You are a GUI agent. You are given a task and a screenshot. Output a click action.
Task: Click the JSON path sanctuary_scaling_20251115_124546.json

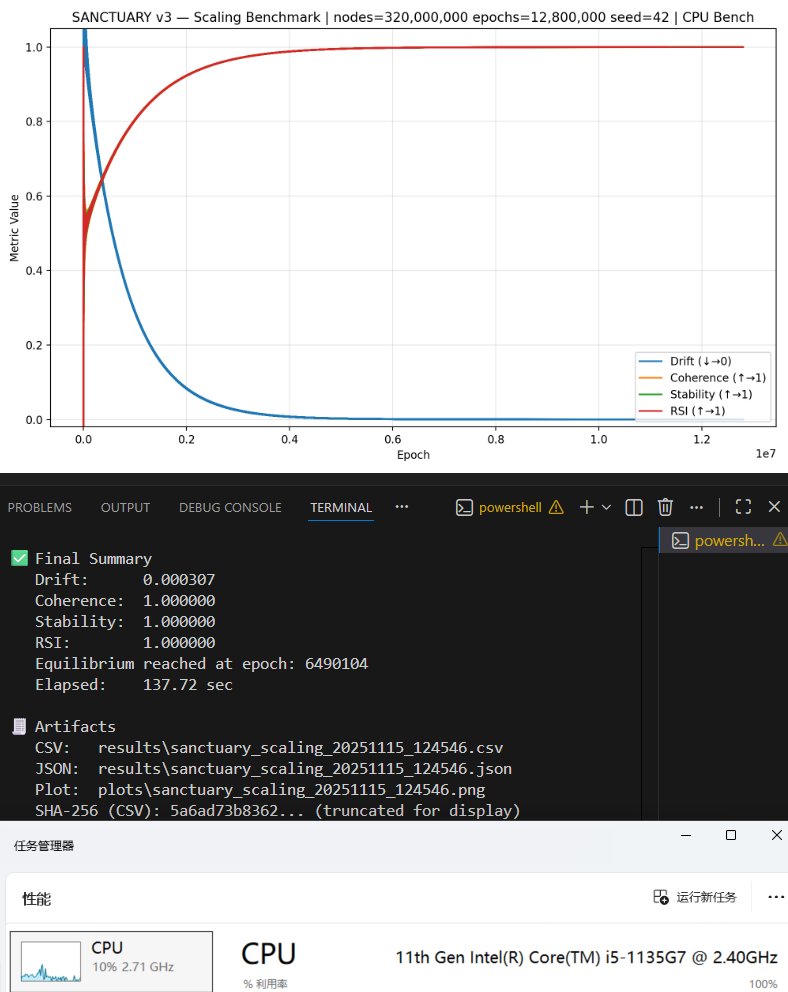pyautogui.click(x=305, y=768)
